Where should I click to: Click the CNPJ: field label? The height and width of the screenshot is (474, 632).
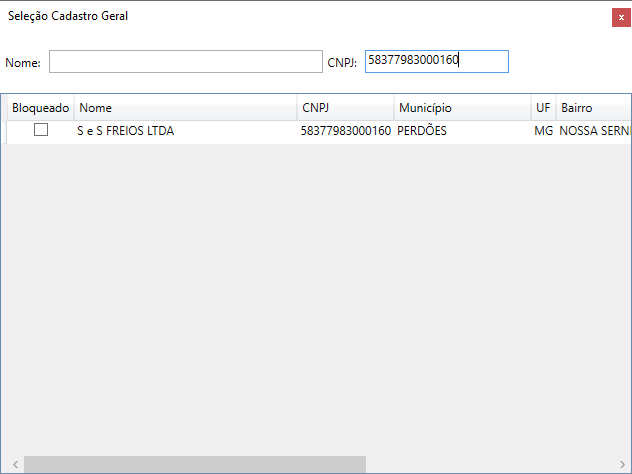pos(342,63)
